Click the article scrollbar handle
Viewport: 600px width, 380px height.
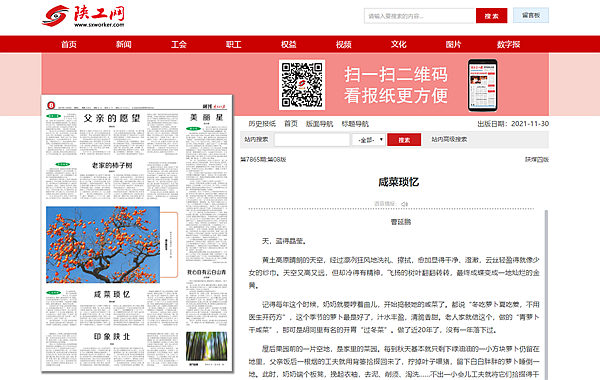pyautogui.click(x=546, y=295)
